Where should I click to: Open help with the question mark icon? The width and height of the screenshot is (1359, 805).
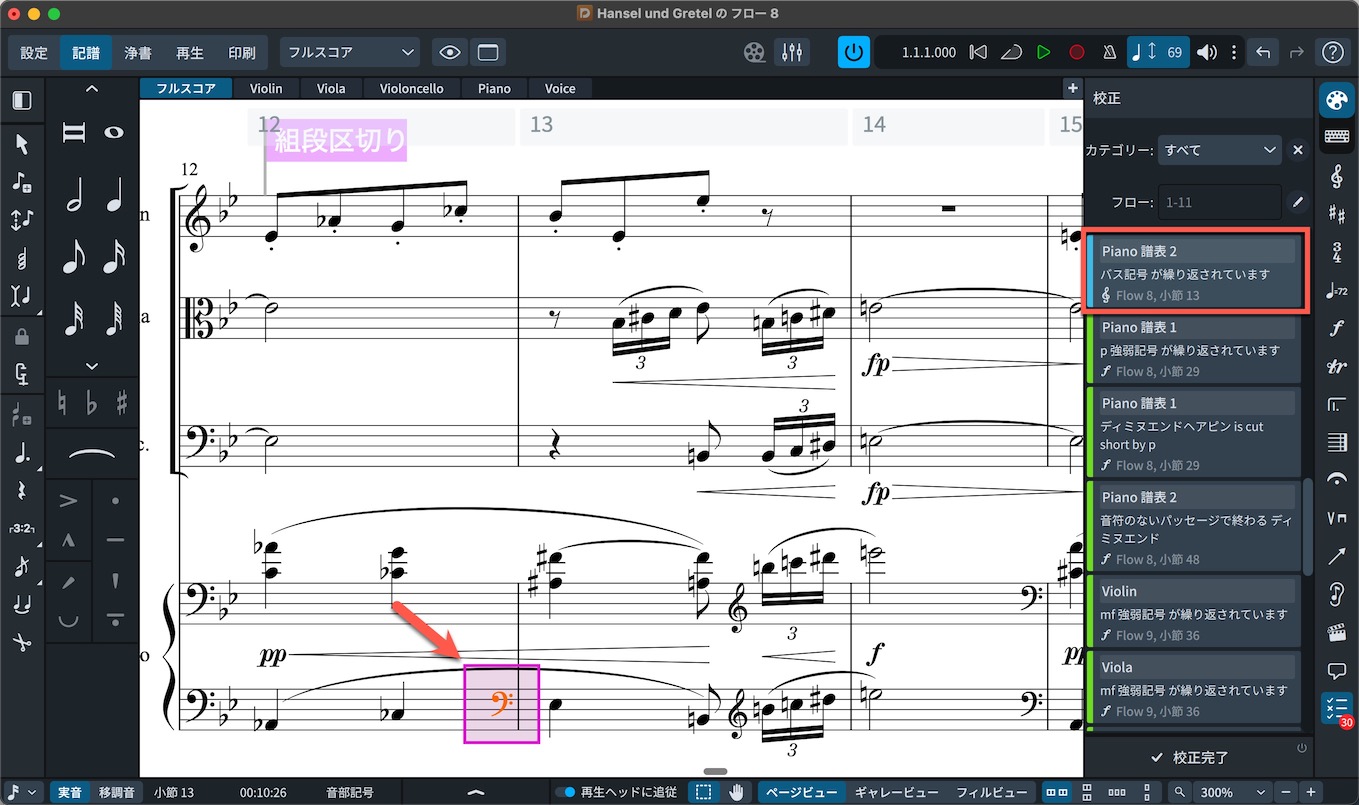1332,52
